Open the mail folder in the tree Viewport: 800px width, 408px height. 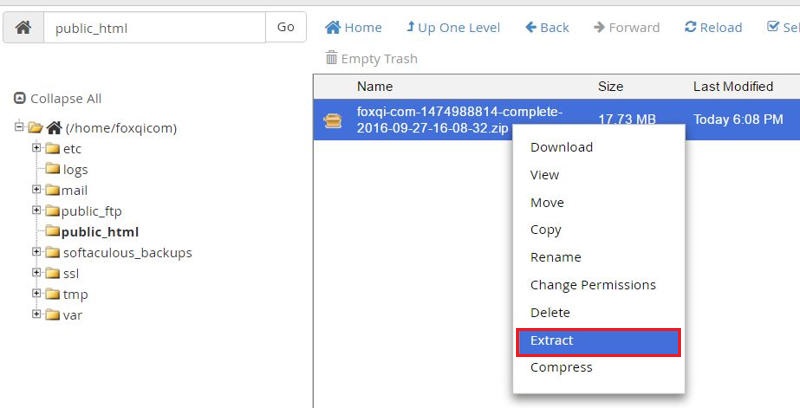tap(74, 191)
